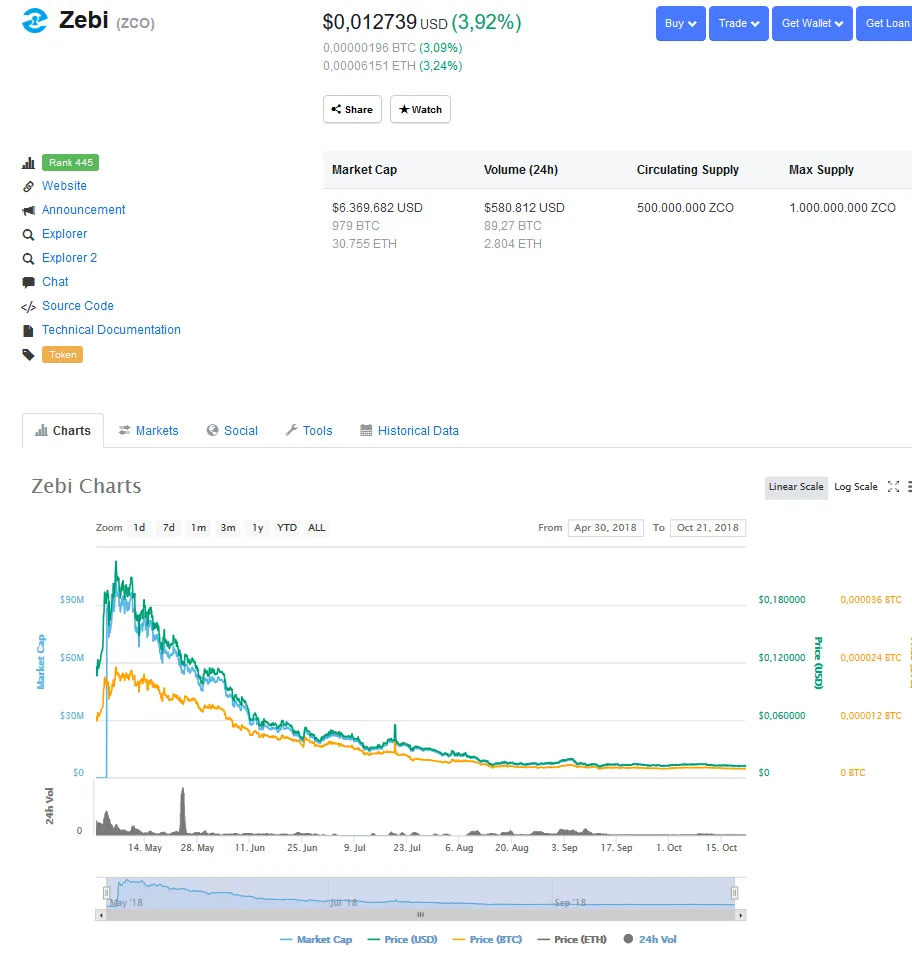The height and width of the screenshot is (953, 912).
Task: Click the navigator scrollbar left arrow
Action: click(101, 915)
